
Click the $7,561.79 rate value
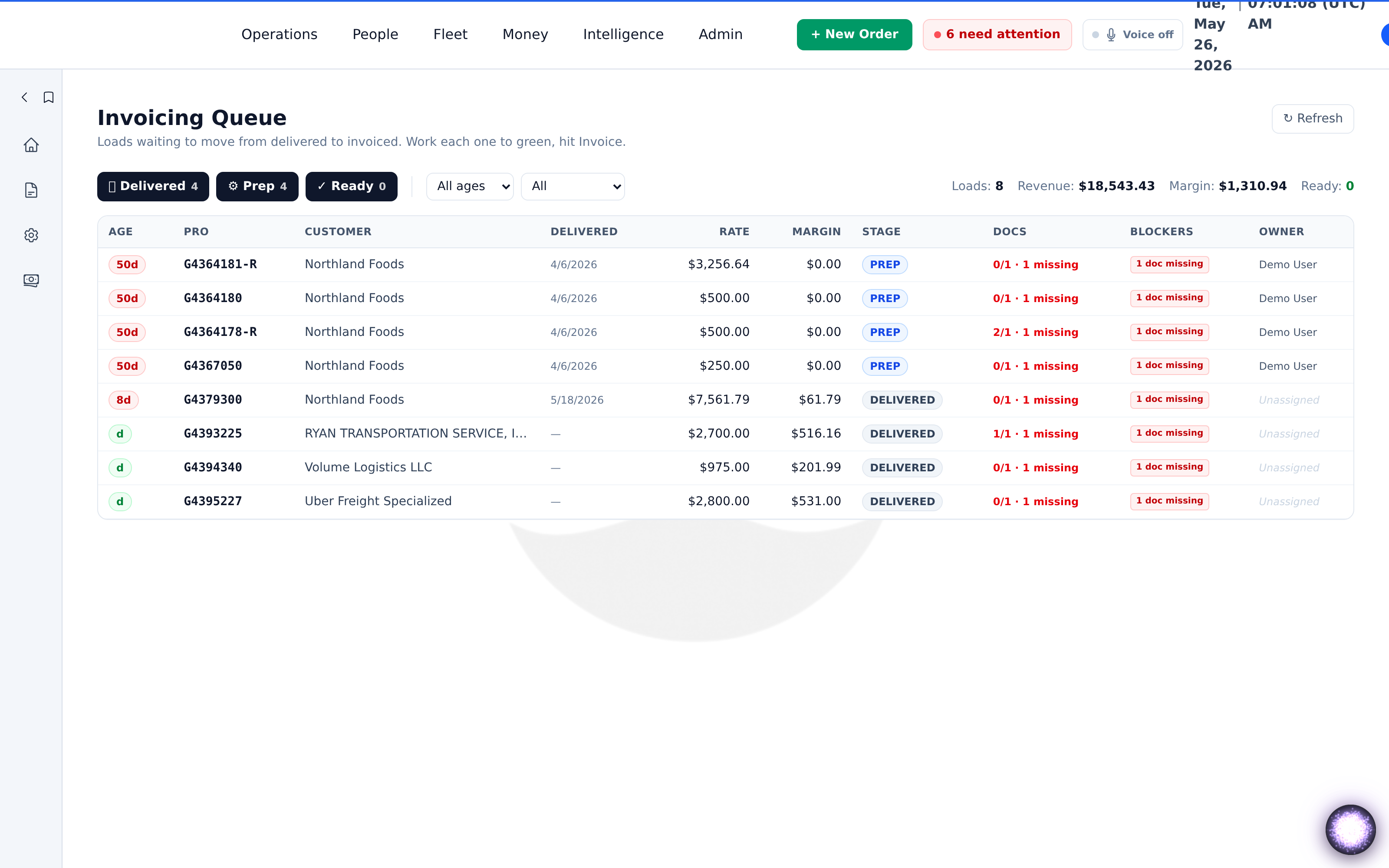coord(719,400)
